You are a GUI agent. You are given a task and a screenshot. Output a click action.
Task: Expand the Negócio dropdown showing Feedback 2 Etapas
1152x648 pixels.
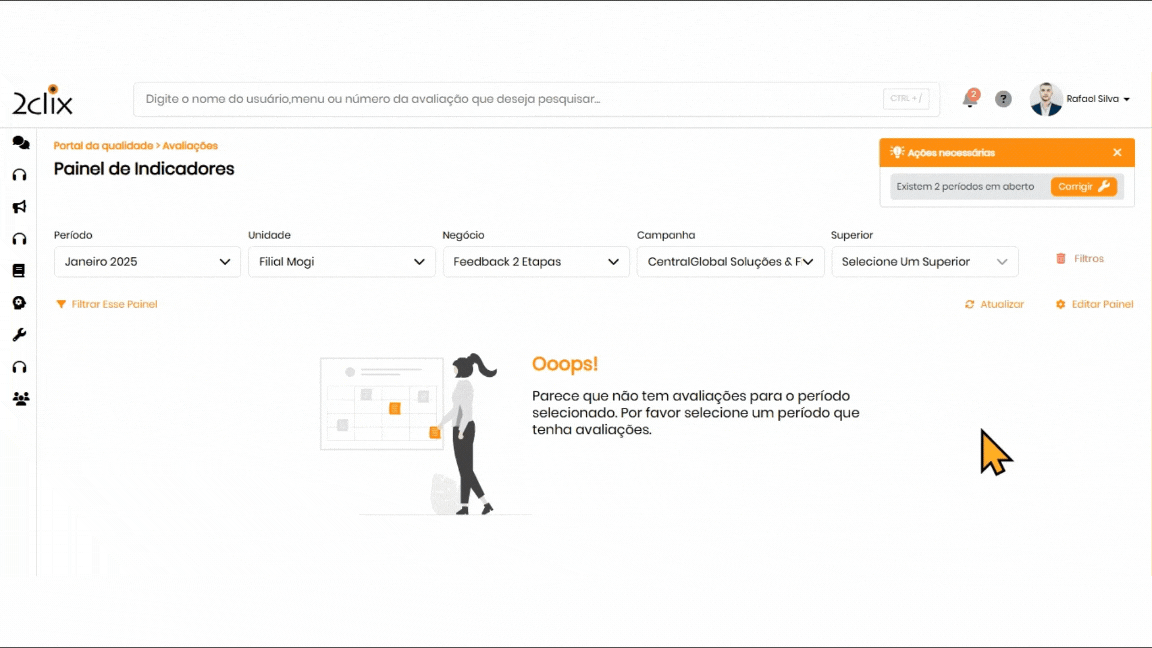pos(535,262)
